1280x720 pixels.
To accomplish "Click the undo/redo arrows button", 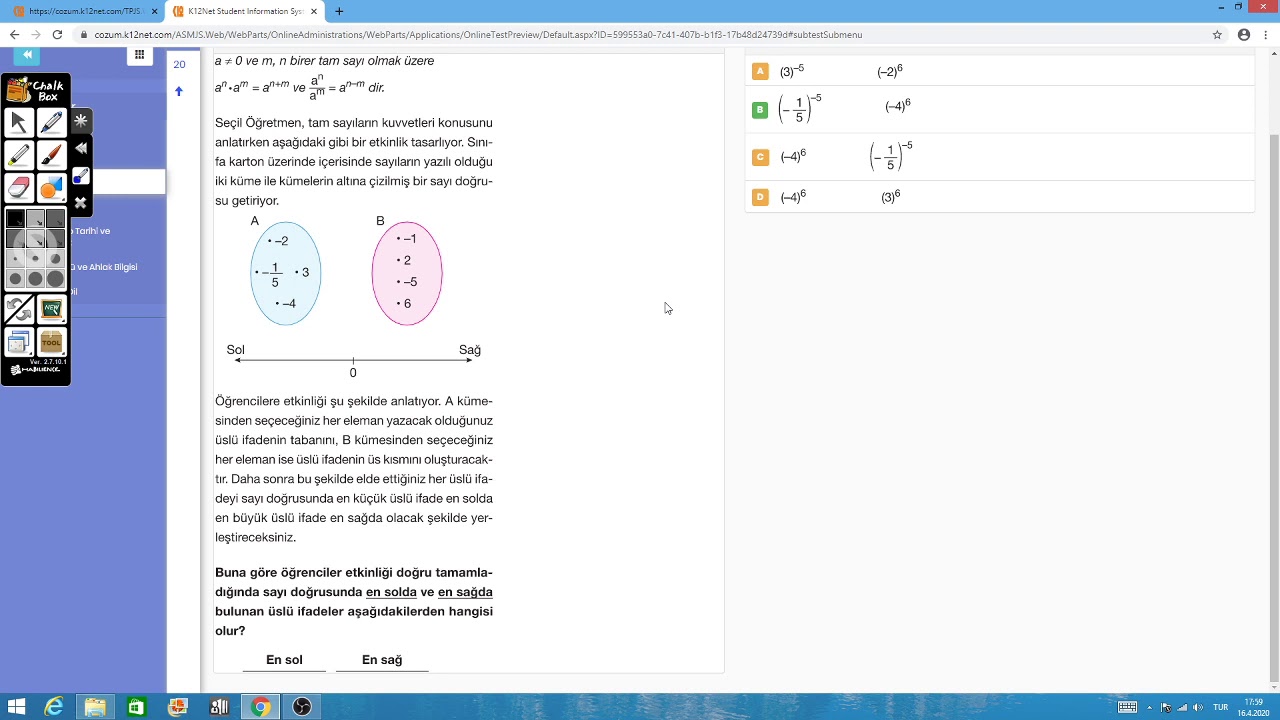I will tap(18, 310).
